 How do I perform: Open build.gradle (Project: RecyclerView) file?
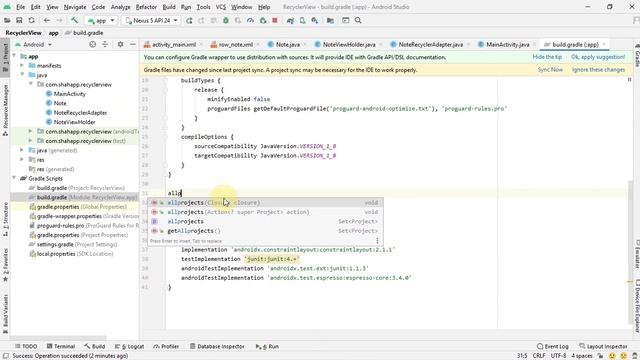(77, 188)
